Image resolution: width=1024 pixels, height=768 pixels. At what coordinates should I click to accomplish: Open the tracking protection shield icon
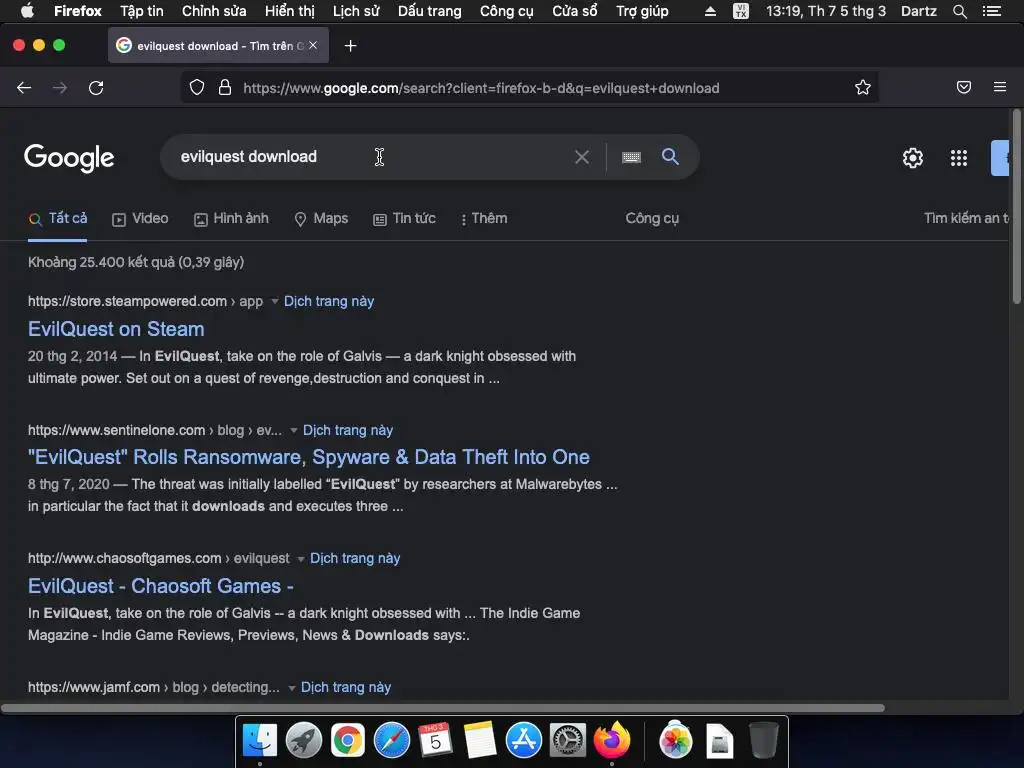click(x=197, y=88)
